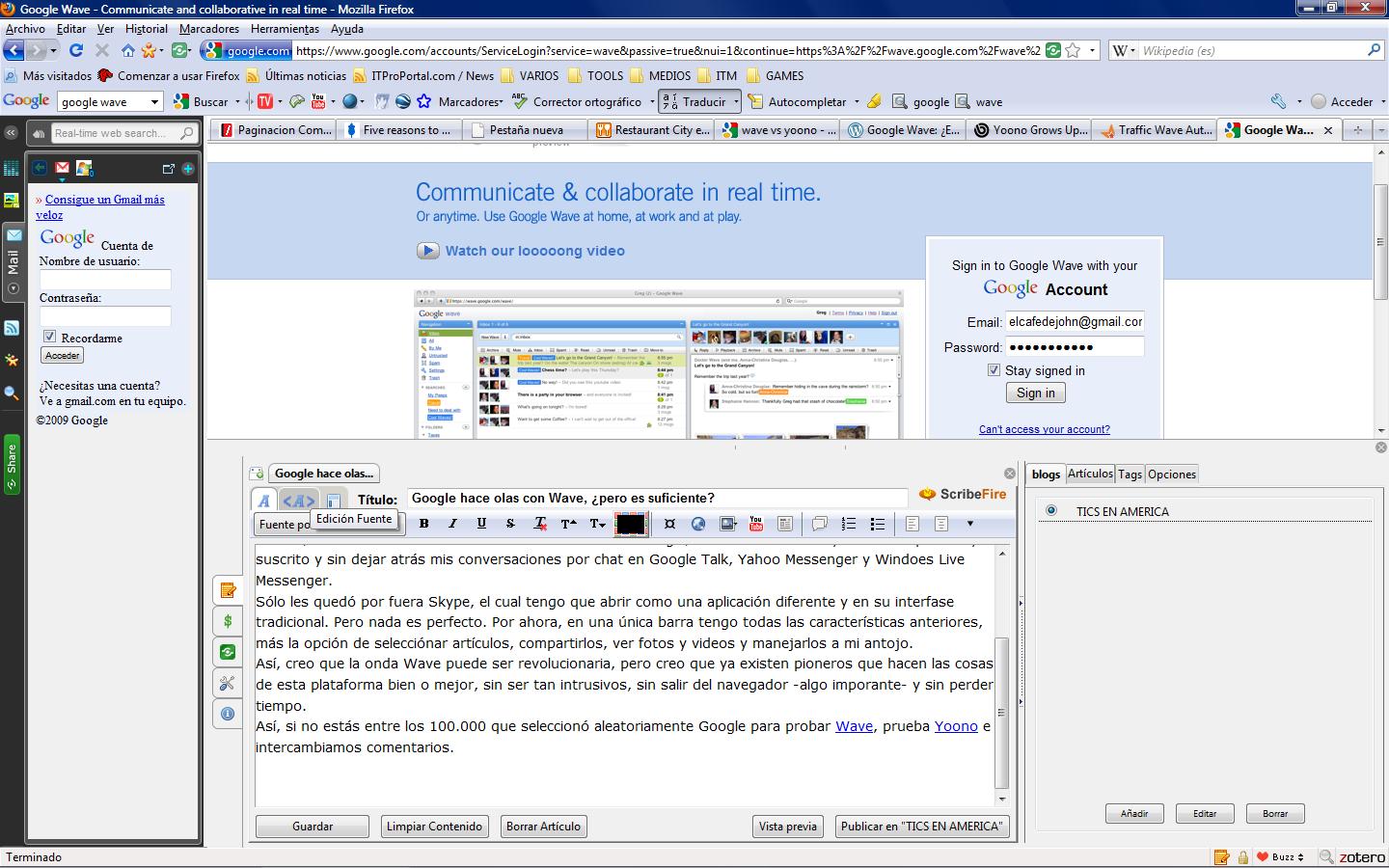The image size is (1389, 868).
Task: Open ScribeFire info side tab
Action: click(228, 714)
